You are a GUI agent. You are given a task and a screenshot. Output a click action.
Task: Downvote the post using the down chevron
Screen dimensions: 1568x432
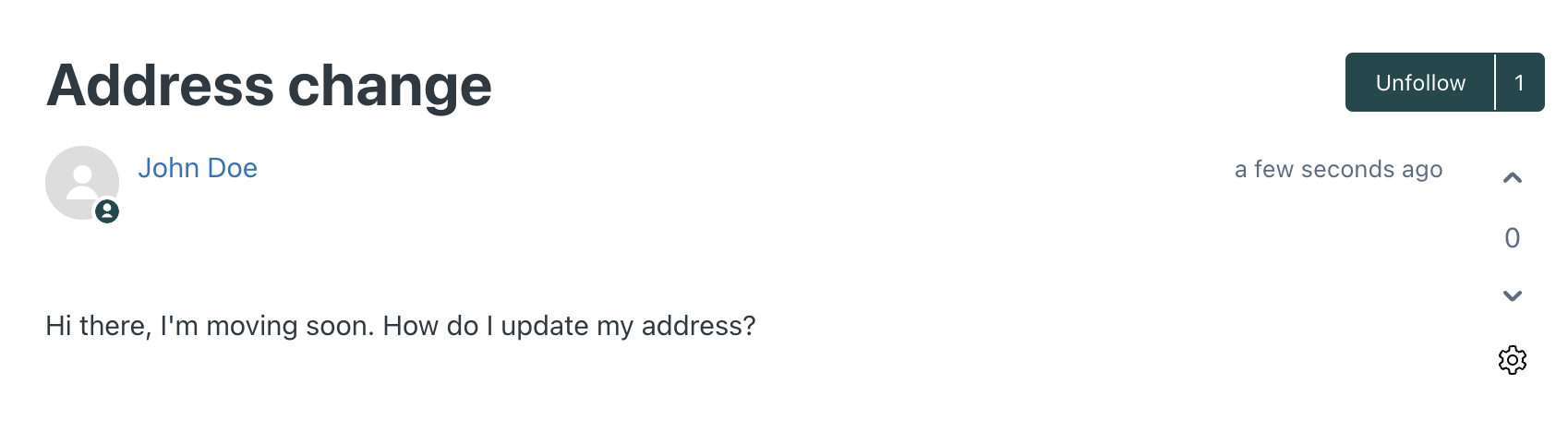(1512, 296)
